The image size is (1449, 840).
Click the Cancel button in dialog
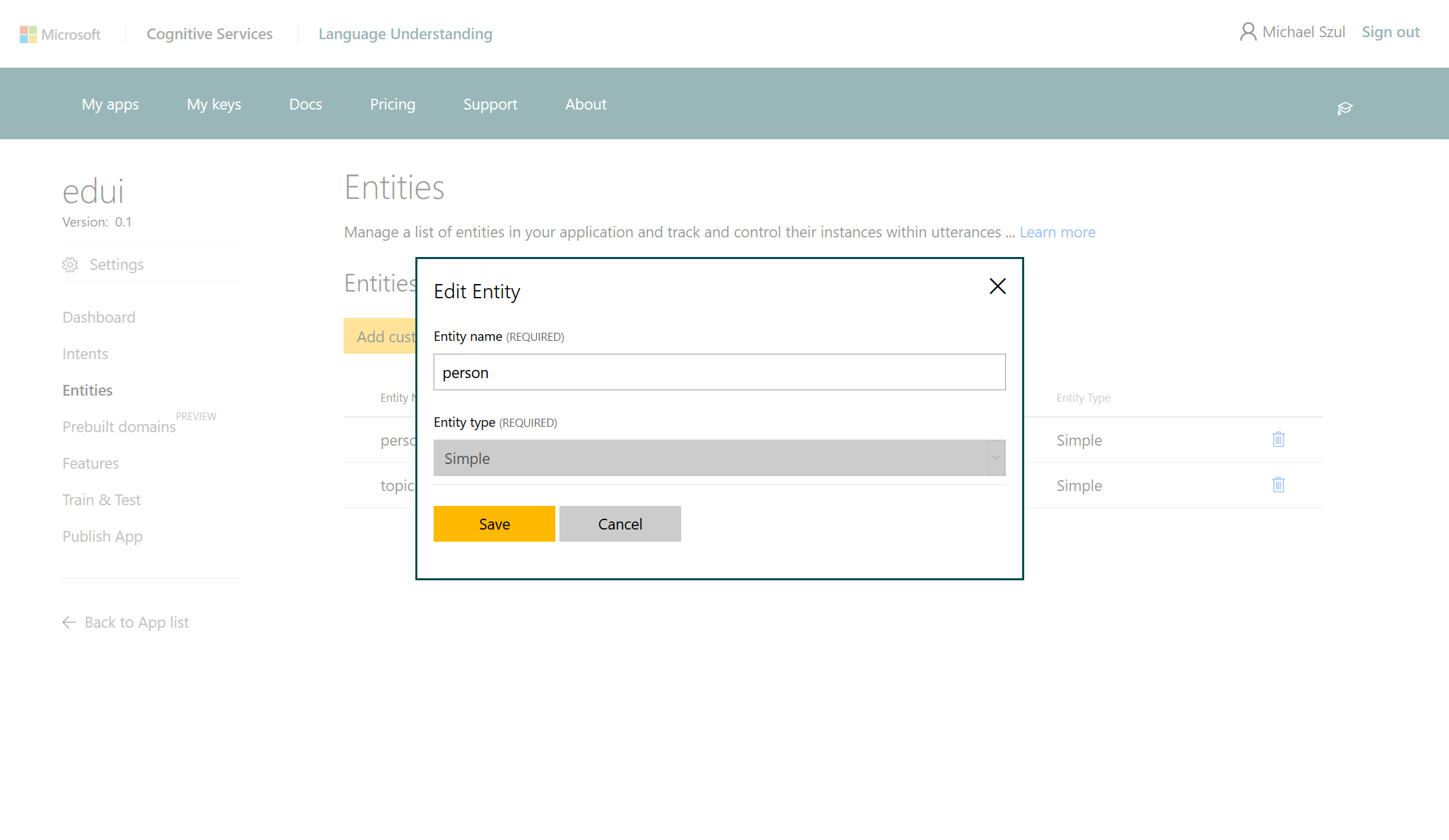point(619,524)
